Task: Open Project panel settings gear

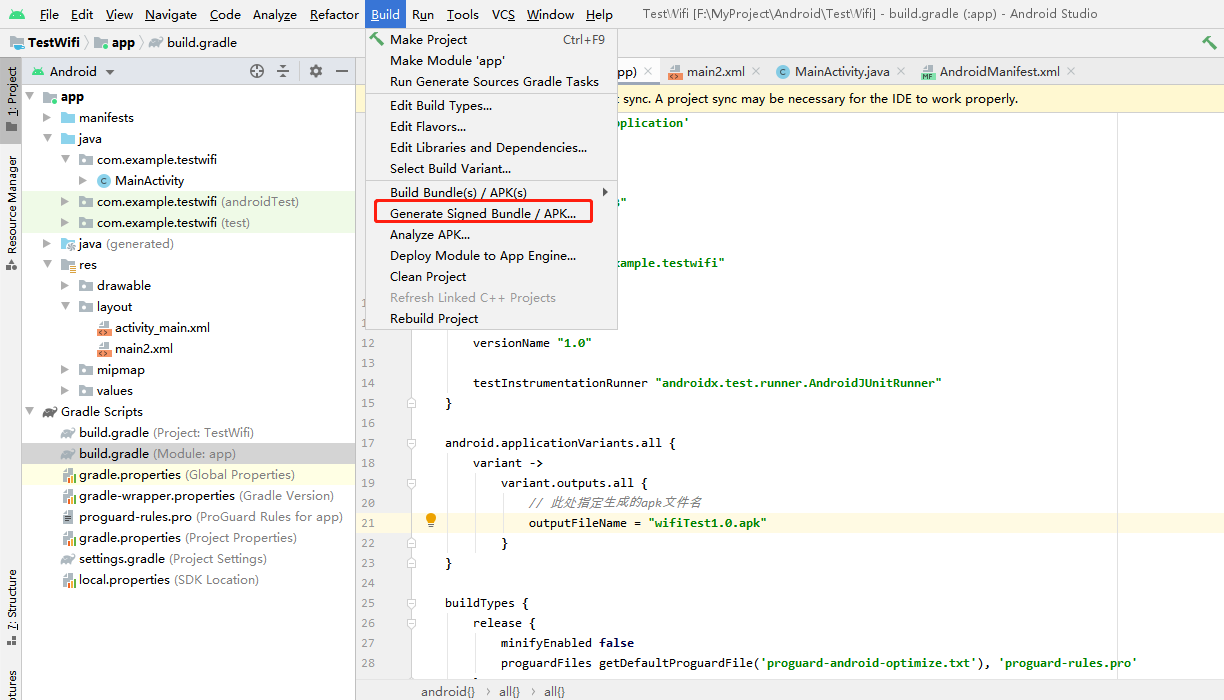Action: [316, 71]
